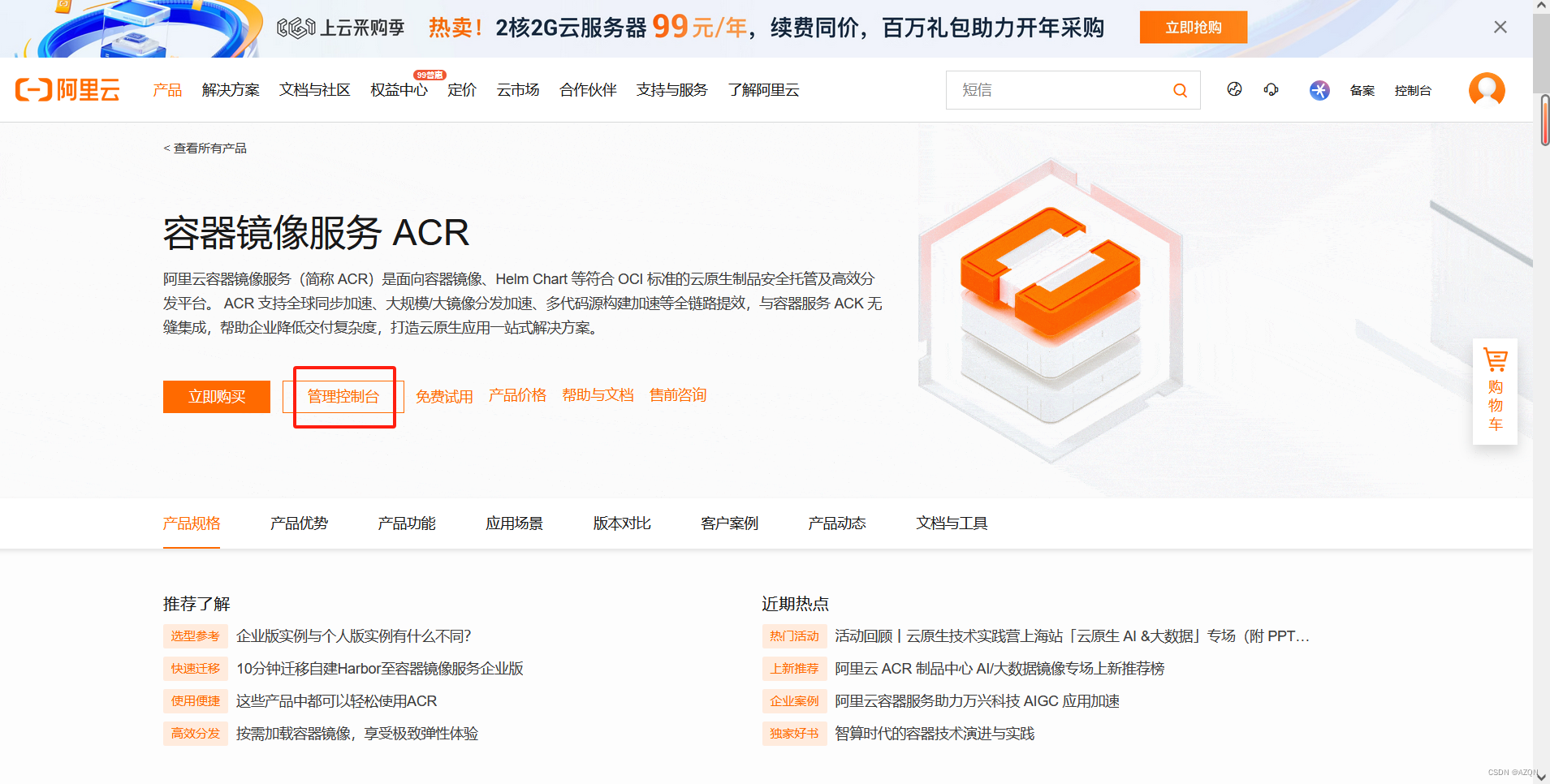Click the 立即购买 button

tap(217, 397)
